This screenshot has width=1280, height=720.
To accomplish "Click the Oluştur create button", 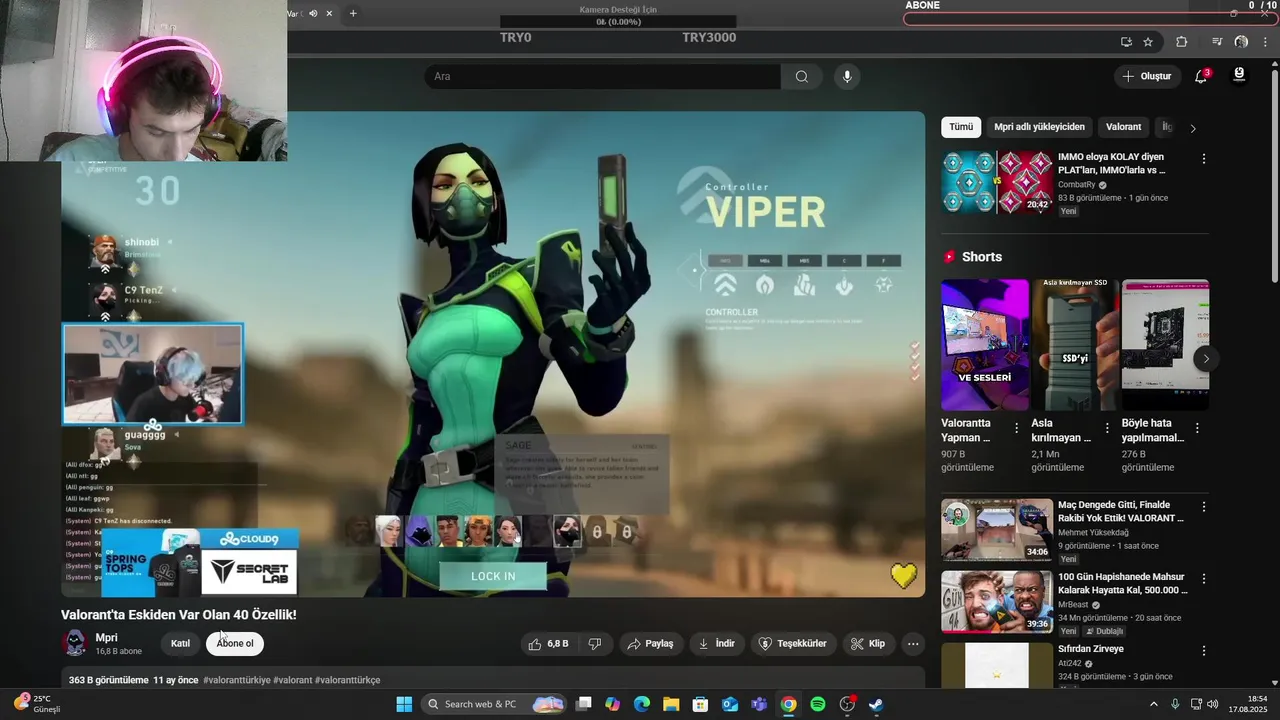I will (x=1146, y=76).
